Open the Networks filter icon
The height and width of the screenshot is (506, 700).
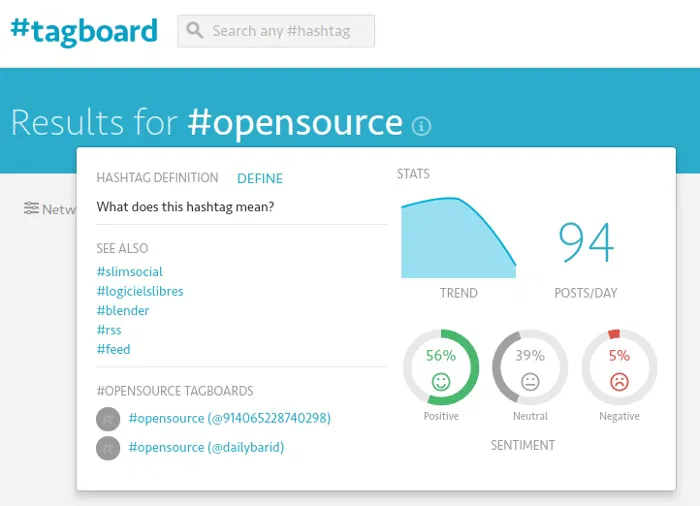31,208
